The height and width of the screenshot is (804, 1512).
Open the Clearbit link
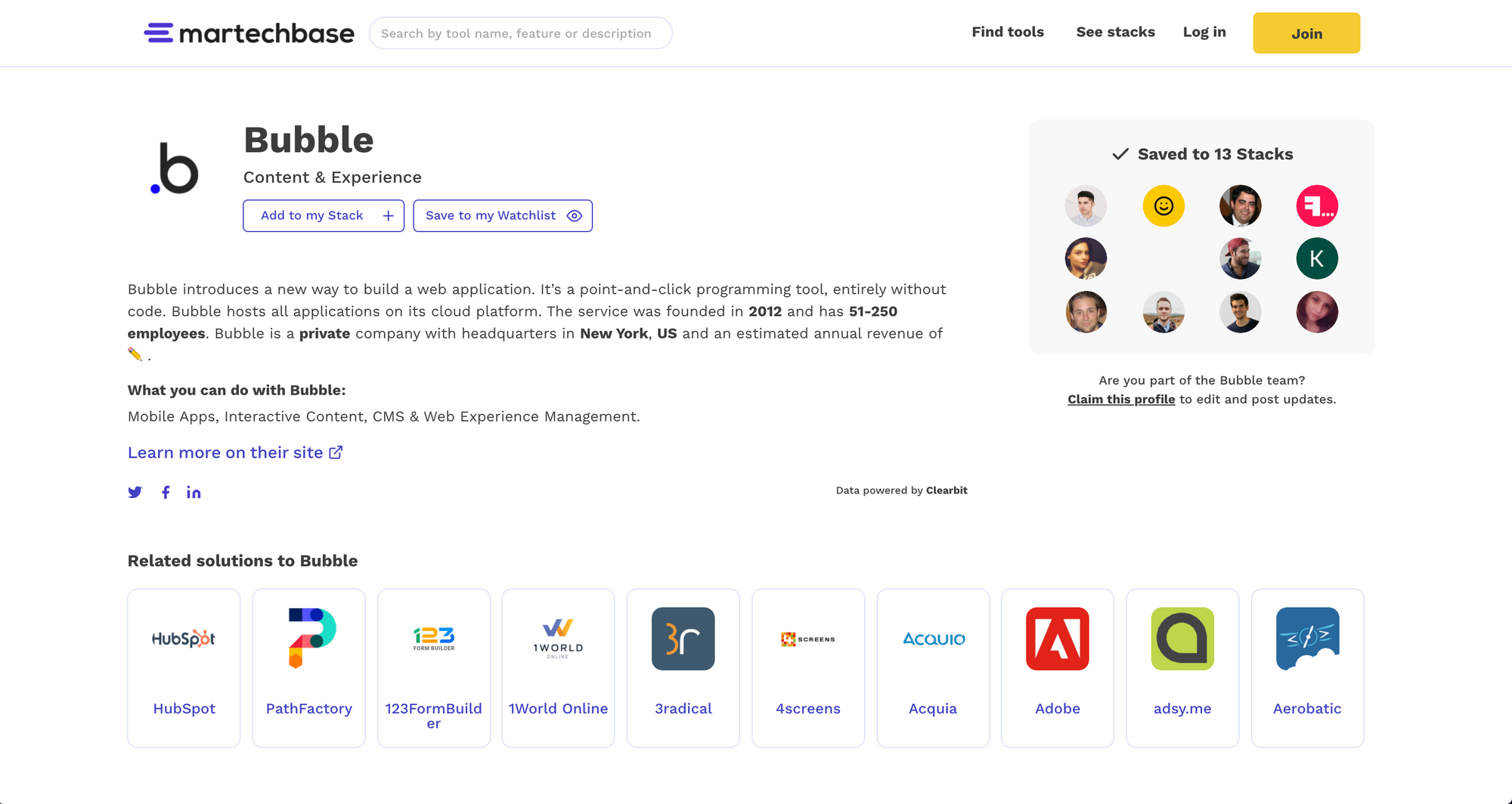pos(947,490)
